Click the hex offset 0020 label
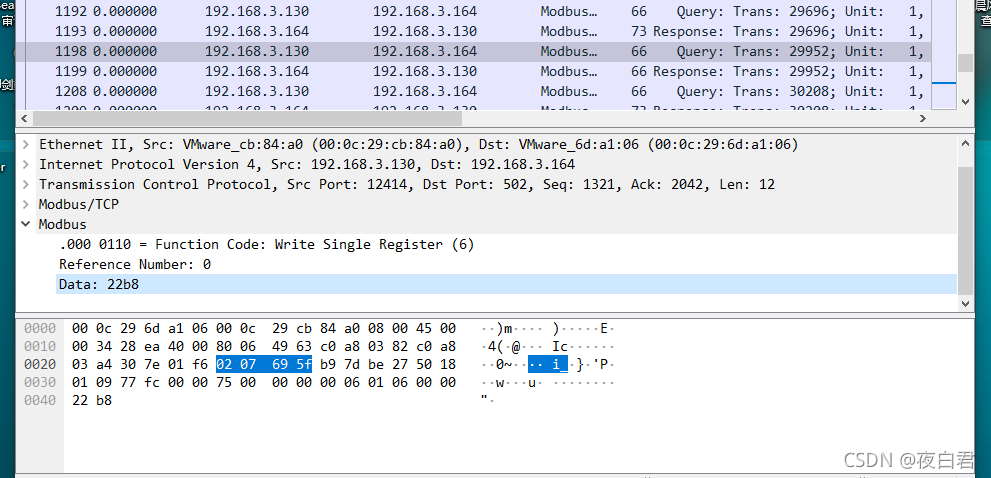Image resolution: width=991 pixels, height=478 pixels. (x=40, y=364)
